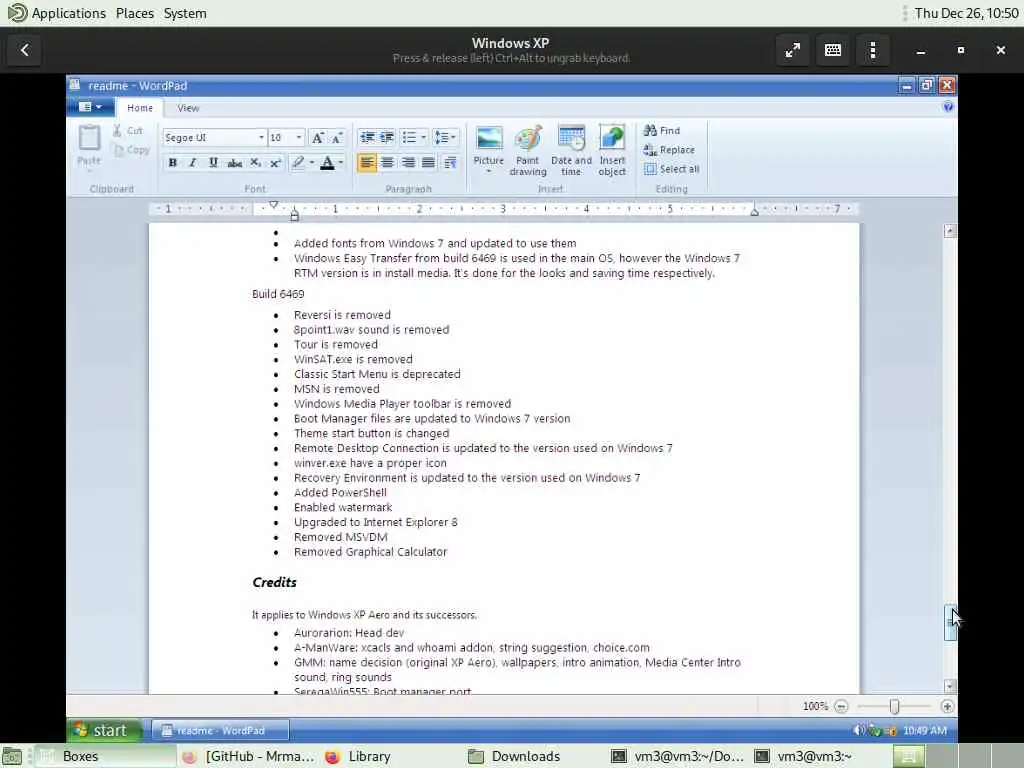Click Insert object
This screenshot has width=1024, height=768.
[x=612, y=150]
